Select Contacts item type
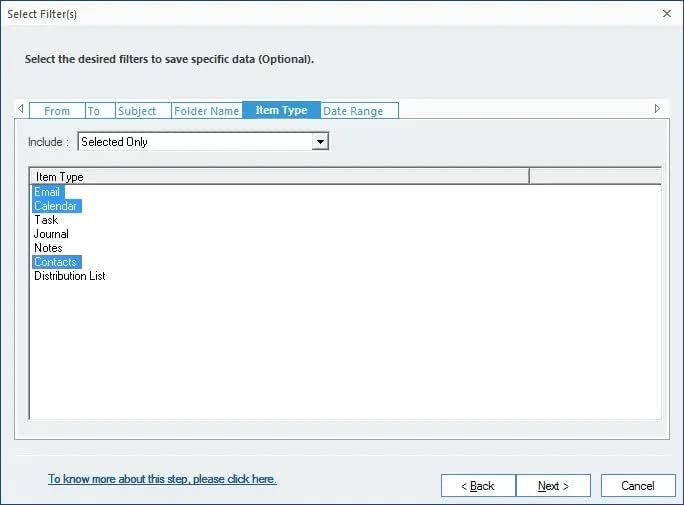The height and width of the screenshot is (505, 684). 56,262
